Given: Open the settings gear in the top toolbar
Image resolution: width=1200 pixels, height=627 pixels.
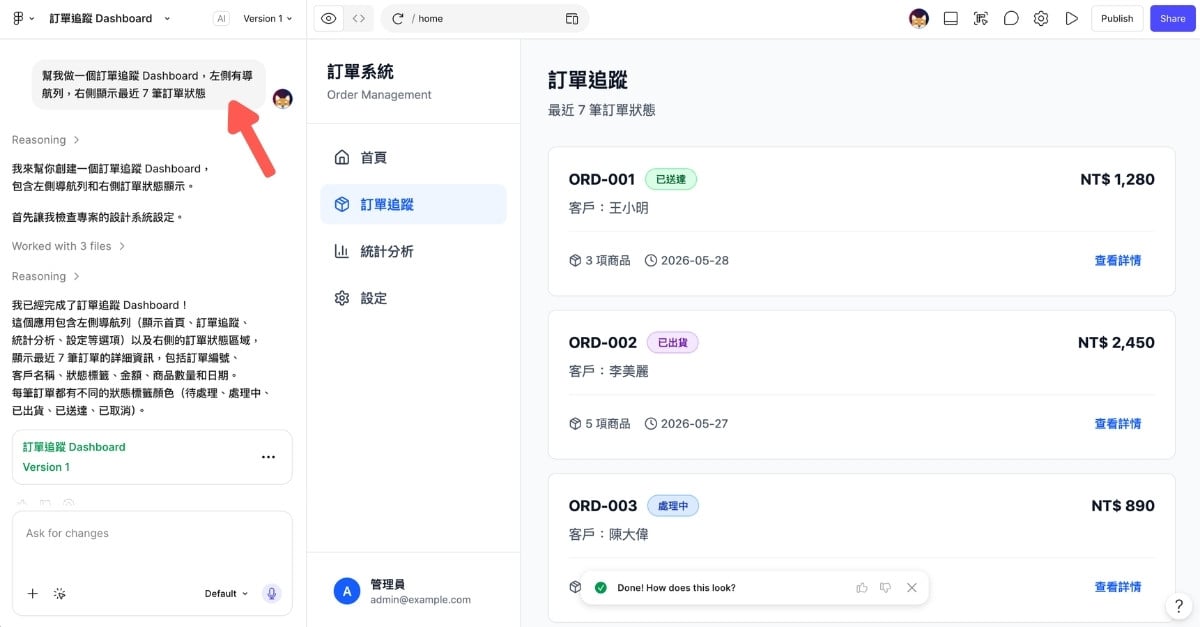Looking at the screenshot, I should point(1041,18).
